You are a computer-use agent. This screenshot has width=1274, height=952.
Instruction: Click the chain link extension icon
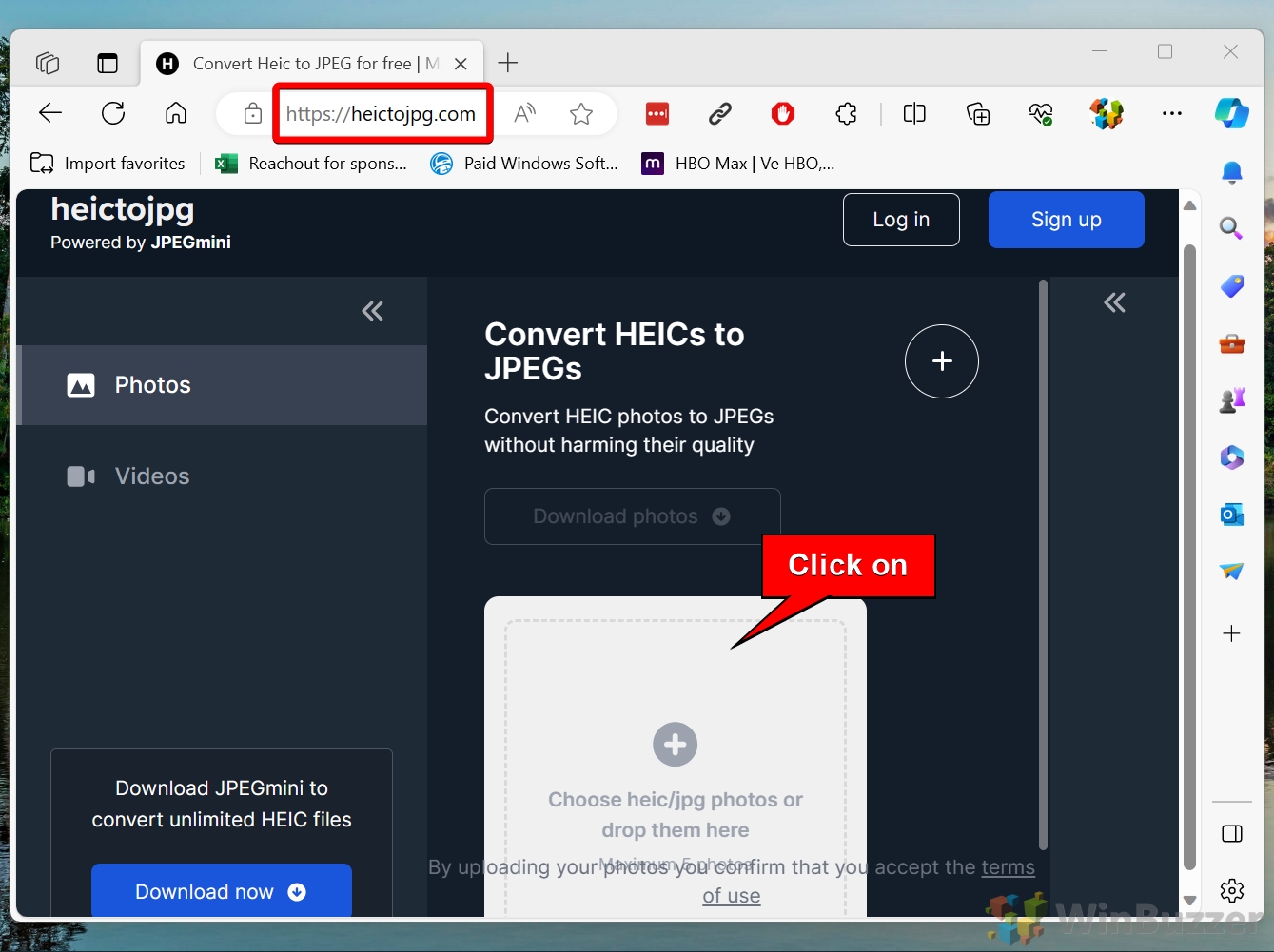point(720,114)
